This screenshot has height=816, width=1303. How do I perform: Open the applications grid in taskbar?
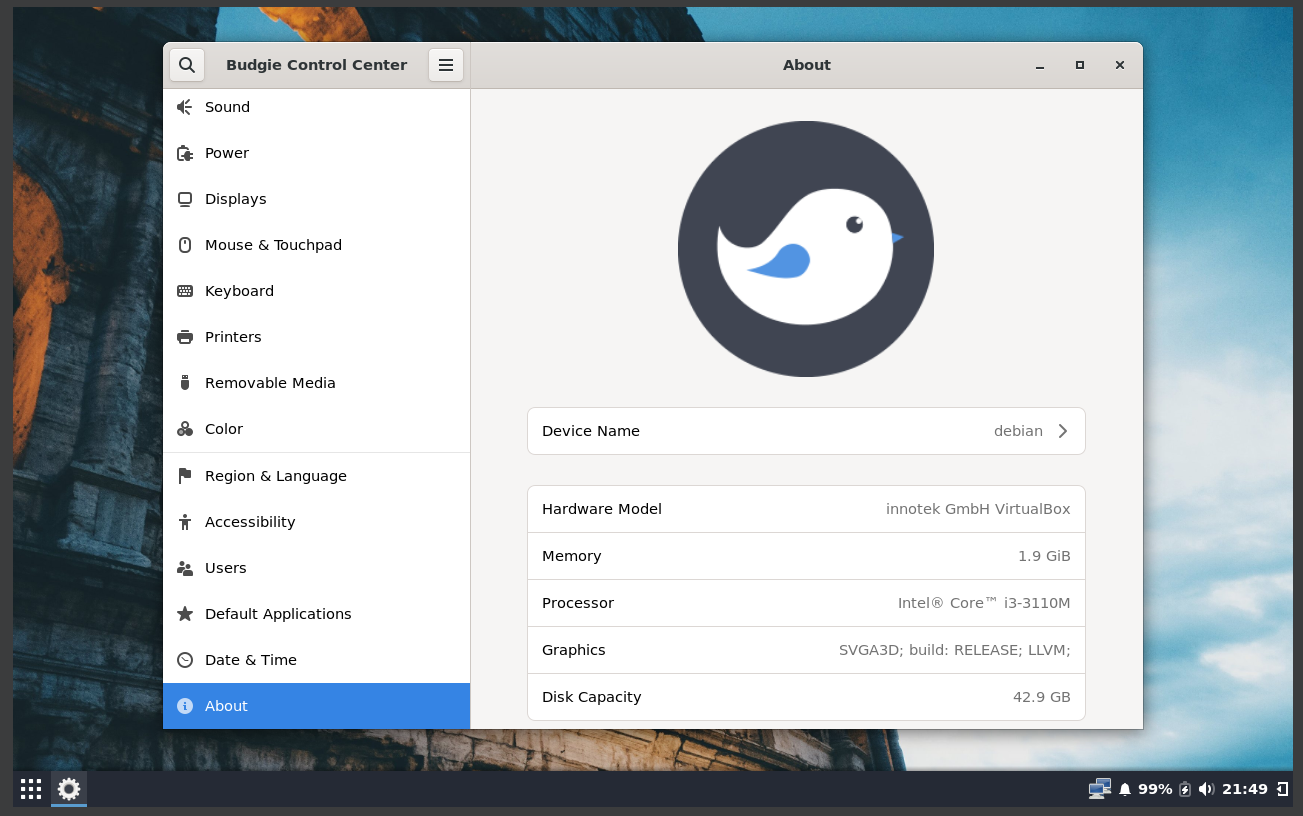point(30,789)
